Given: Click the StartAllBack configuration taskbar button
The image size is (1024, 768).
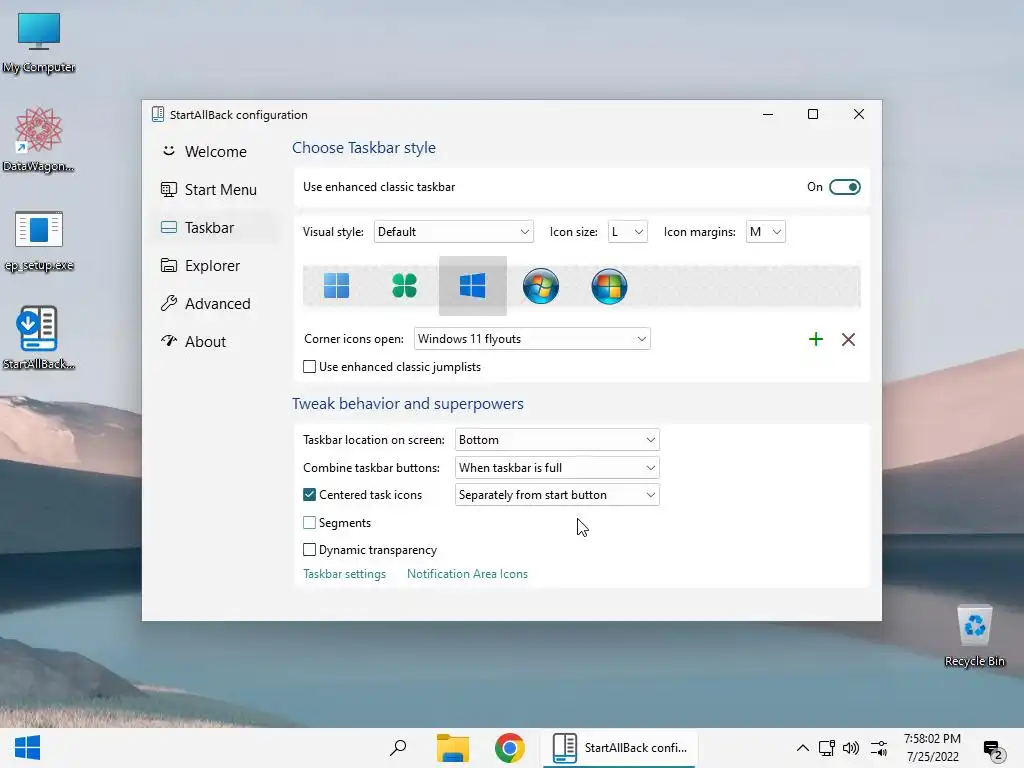Looking at the screenshot, I should (x=619, y=748).
